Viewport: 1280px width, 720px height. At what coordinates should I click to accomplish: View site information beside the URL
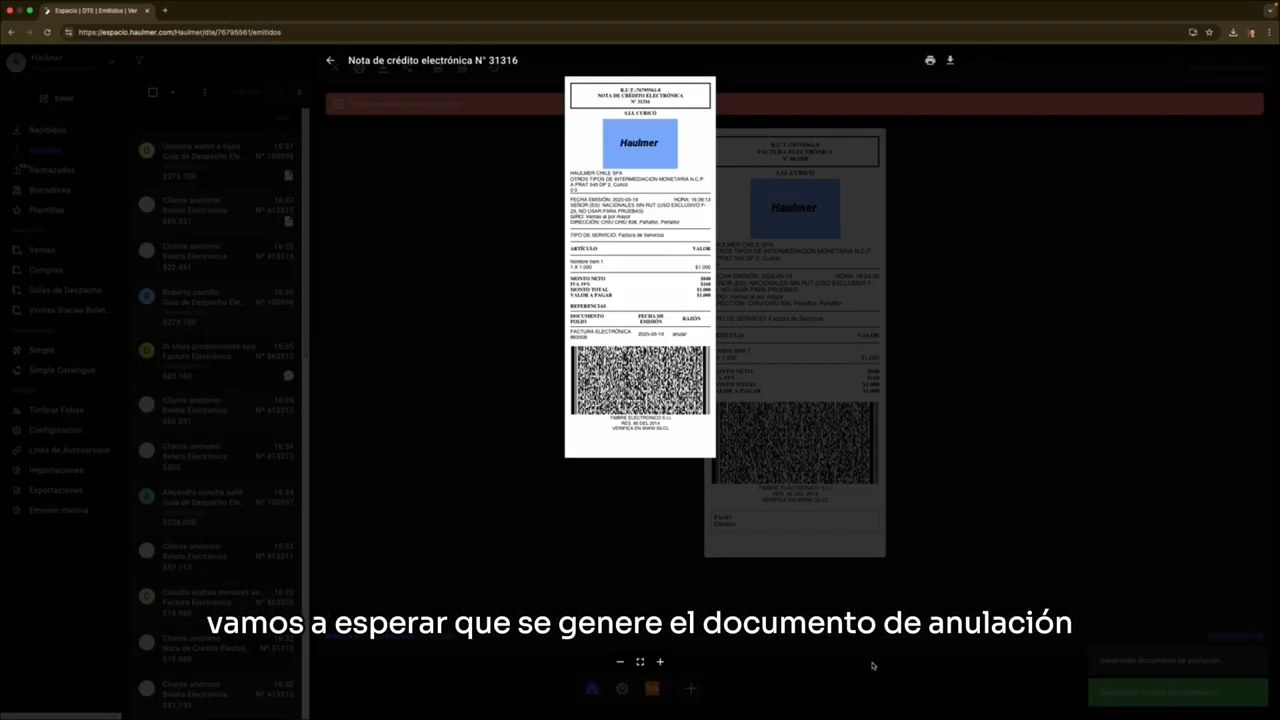point(69,32)
